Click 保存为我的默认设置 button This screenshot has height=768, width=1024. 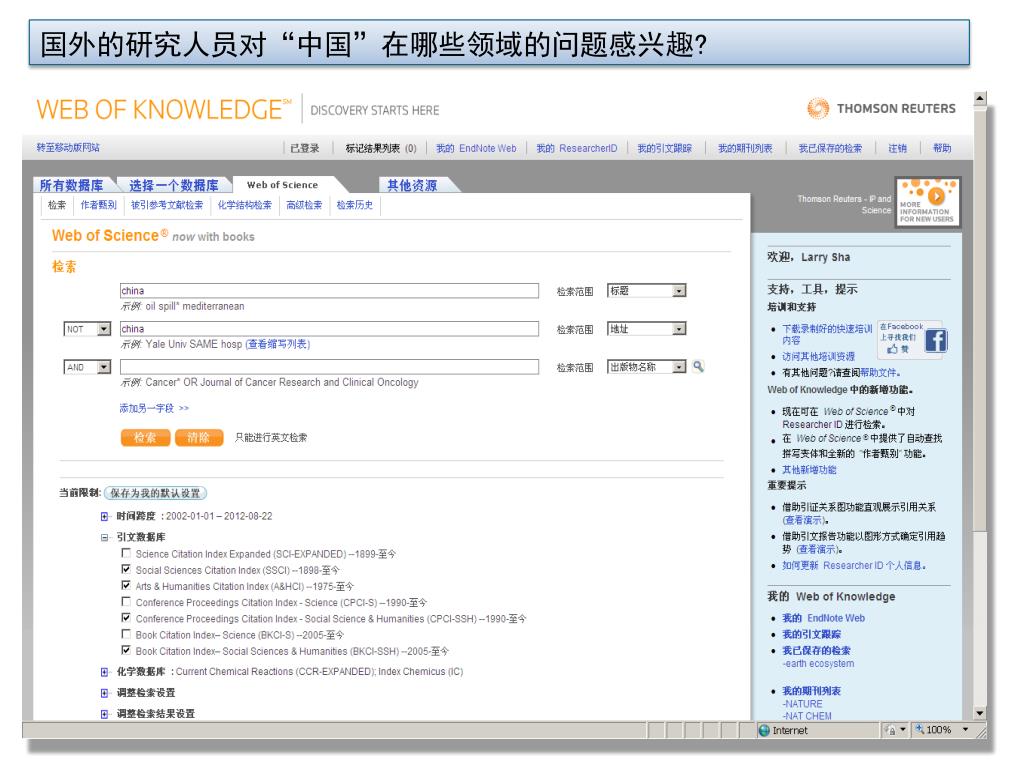[155, 493]
